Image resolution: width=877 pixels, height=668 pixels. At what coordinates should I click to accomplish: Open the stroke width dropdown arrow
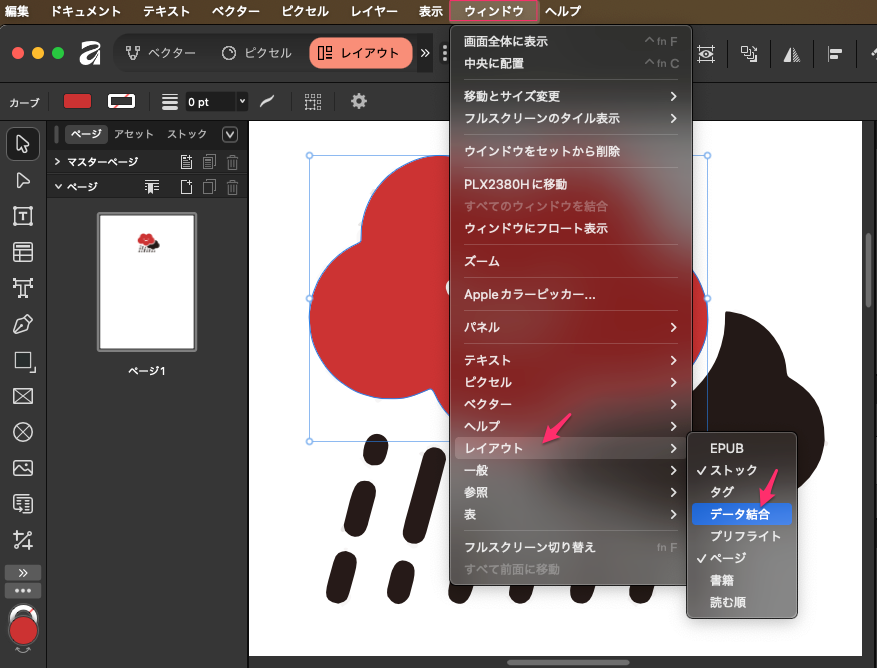[x=242, y=101]
